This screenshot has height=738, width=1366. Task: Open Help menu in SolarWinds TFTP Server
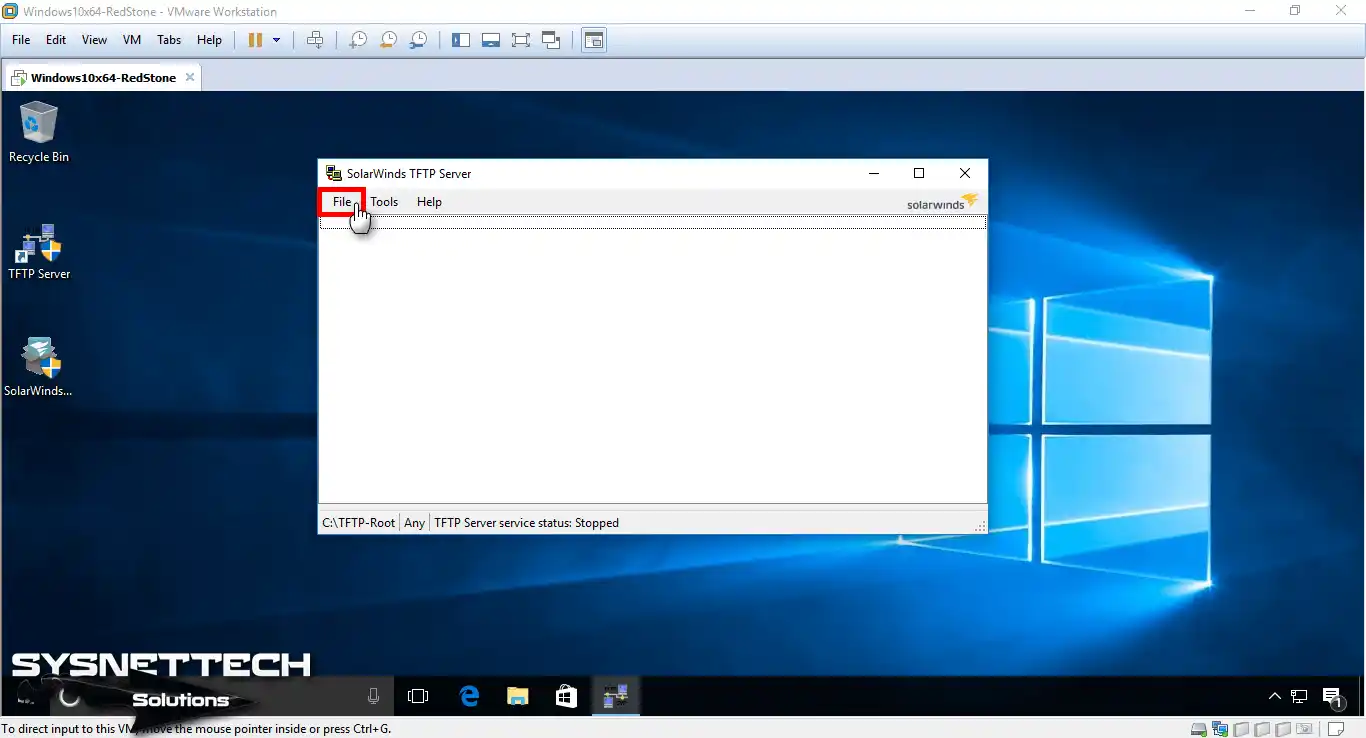point(429,202)
